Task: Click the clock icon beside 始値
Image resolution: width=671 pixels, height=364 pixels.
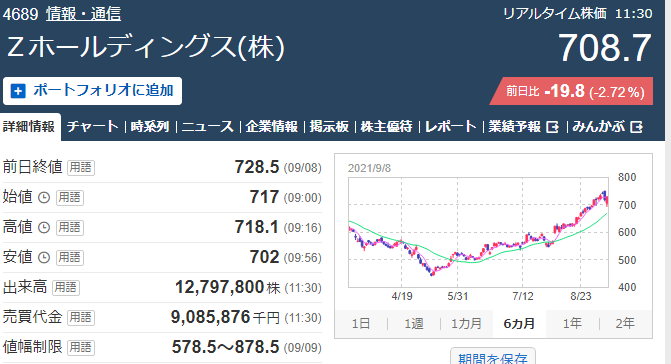Action: pyautogui.click(x=44, y=198)
